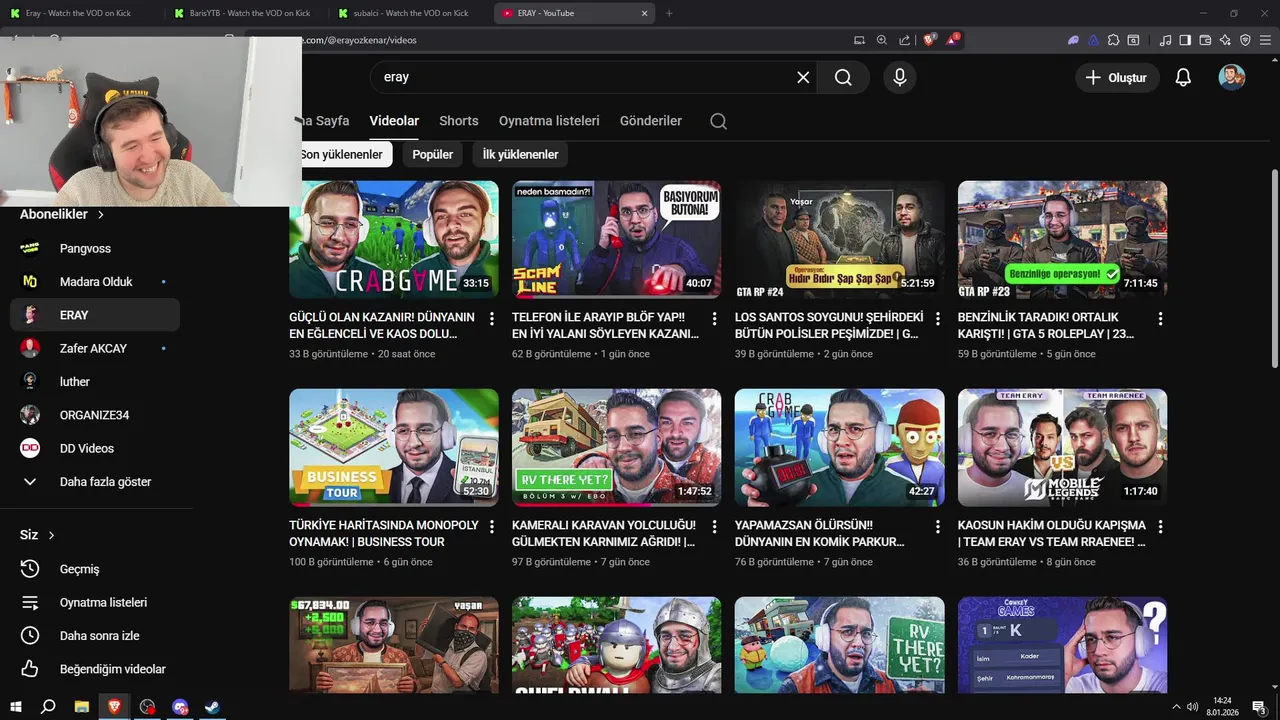Open options menu for KAOSUN HAKİM video

(1160, 527)
